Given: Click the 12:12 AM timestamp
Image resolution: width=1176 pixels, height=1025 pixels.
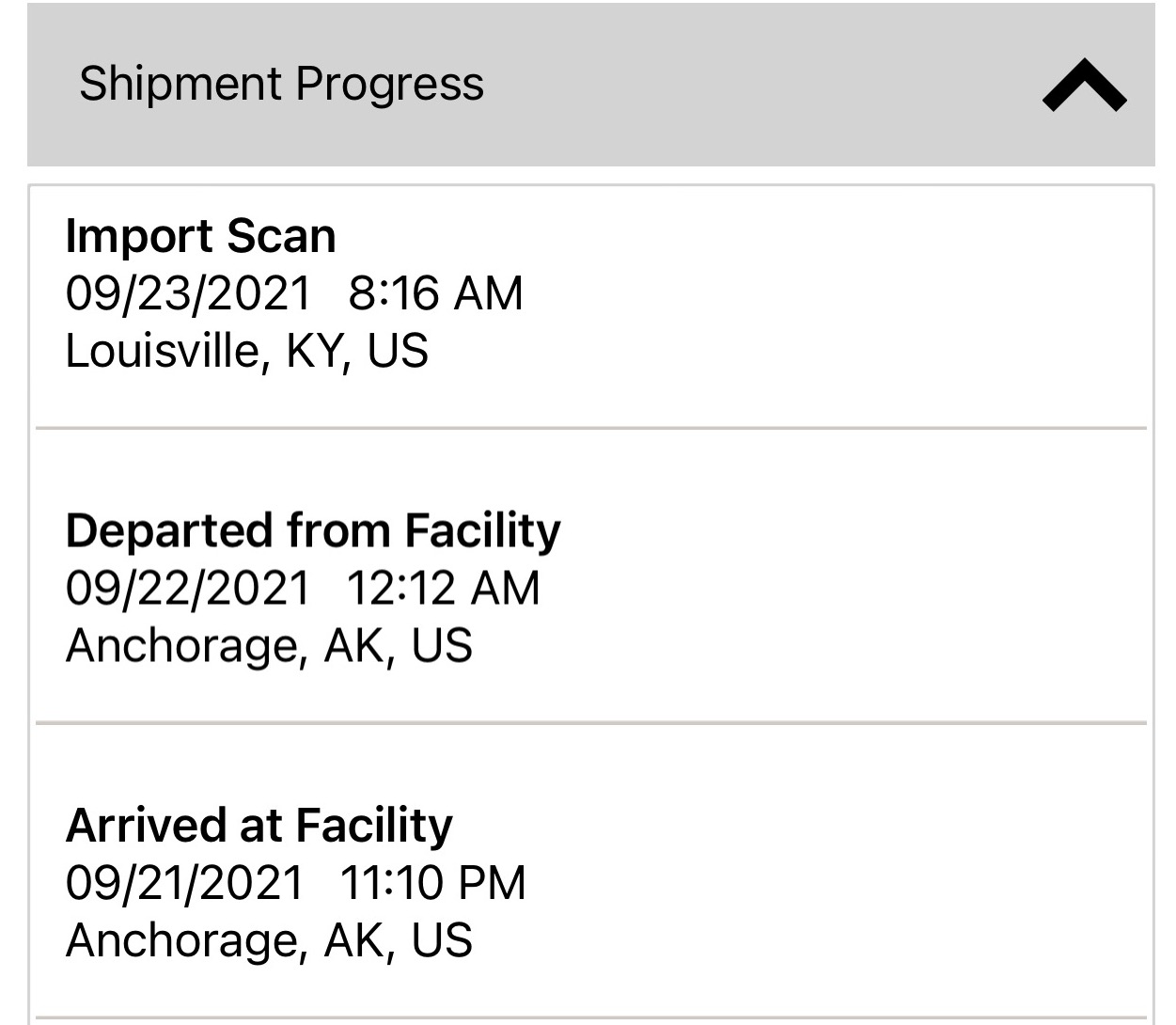Looking at the screenshot, I should (443, 589).
